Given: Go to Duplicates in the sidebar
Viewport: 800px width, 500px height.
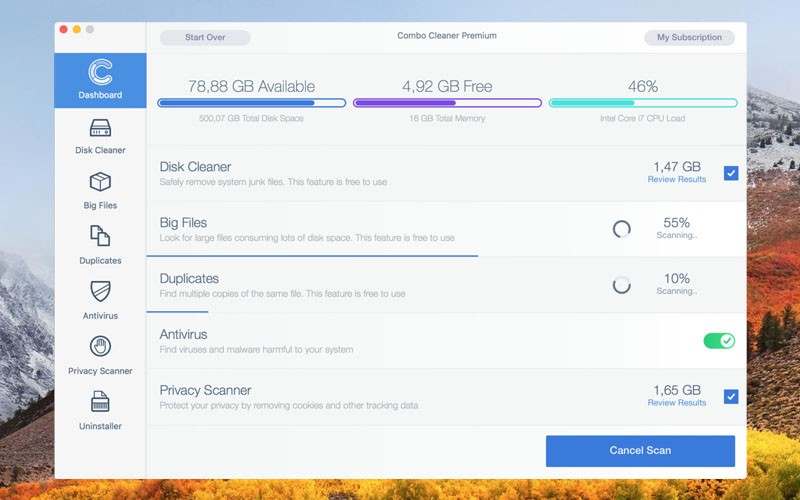Looking at the screenshot, I should [100, 246].
